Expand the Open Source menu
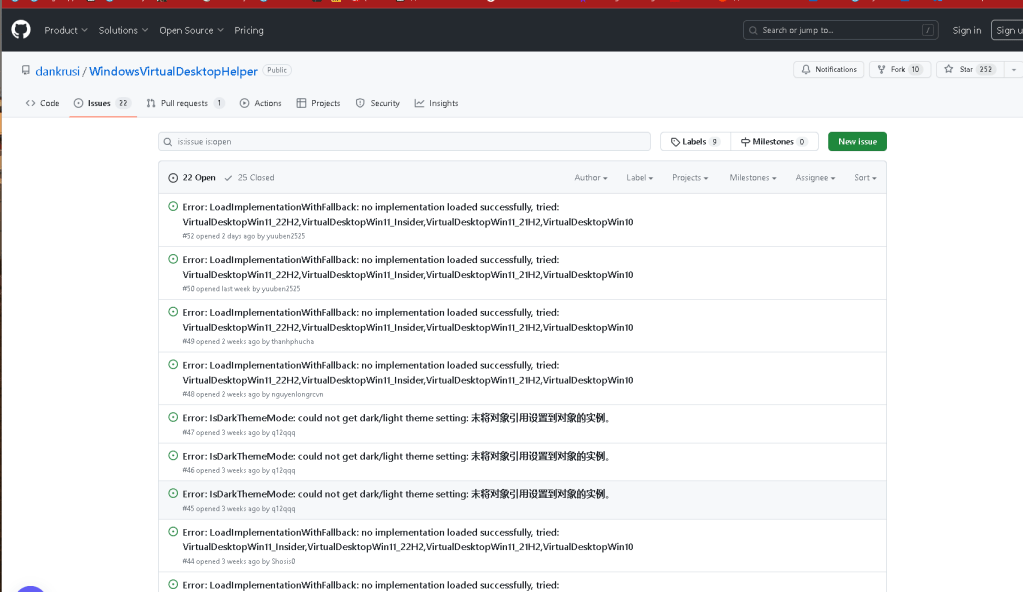1023x592 pixels. (191, 30)
